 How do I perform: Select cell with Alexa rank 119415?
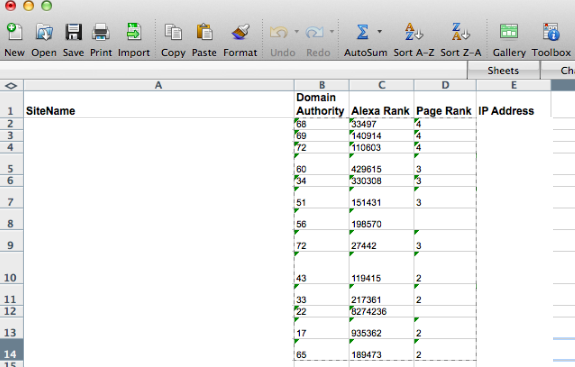tap(381, 268)
